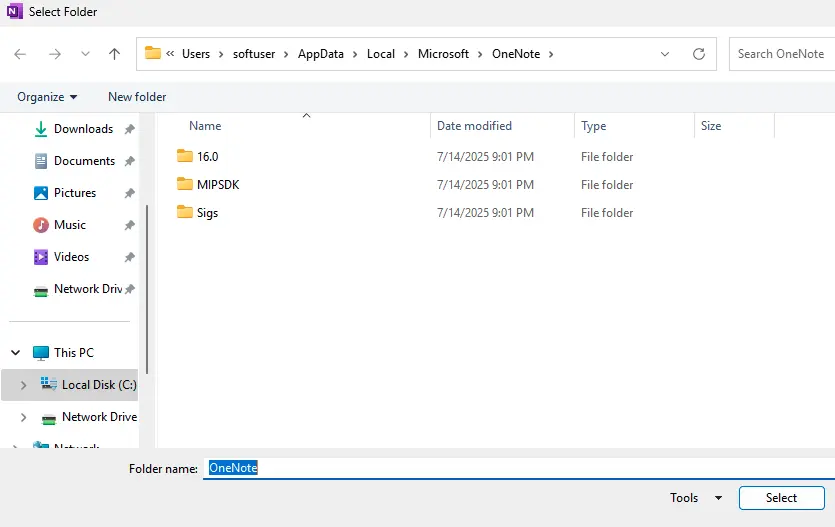Screen dimensions: 835x527
Task: Refresh the OneNote folder view
Action: pyautogui.click(x=699, y=54)
